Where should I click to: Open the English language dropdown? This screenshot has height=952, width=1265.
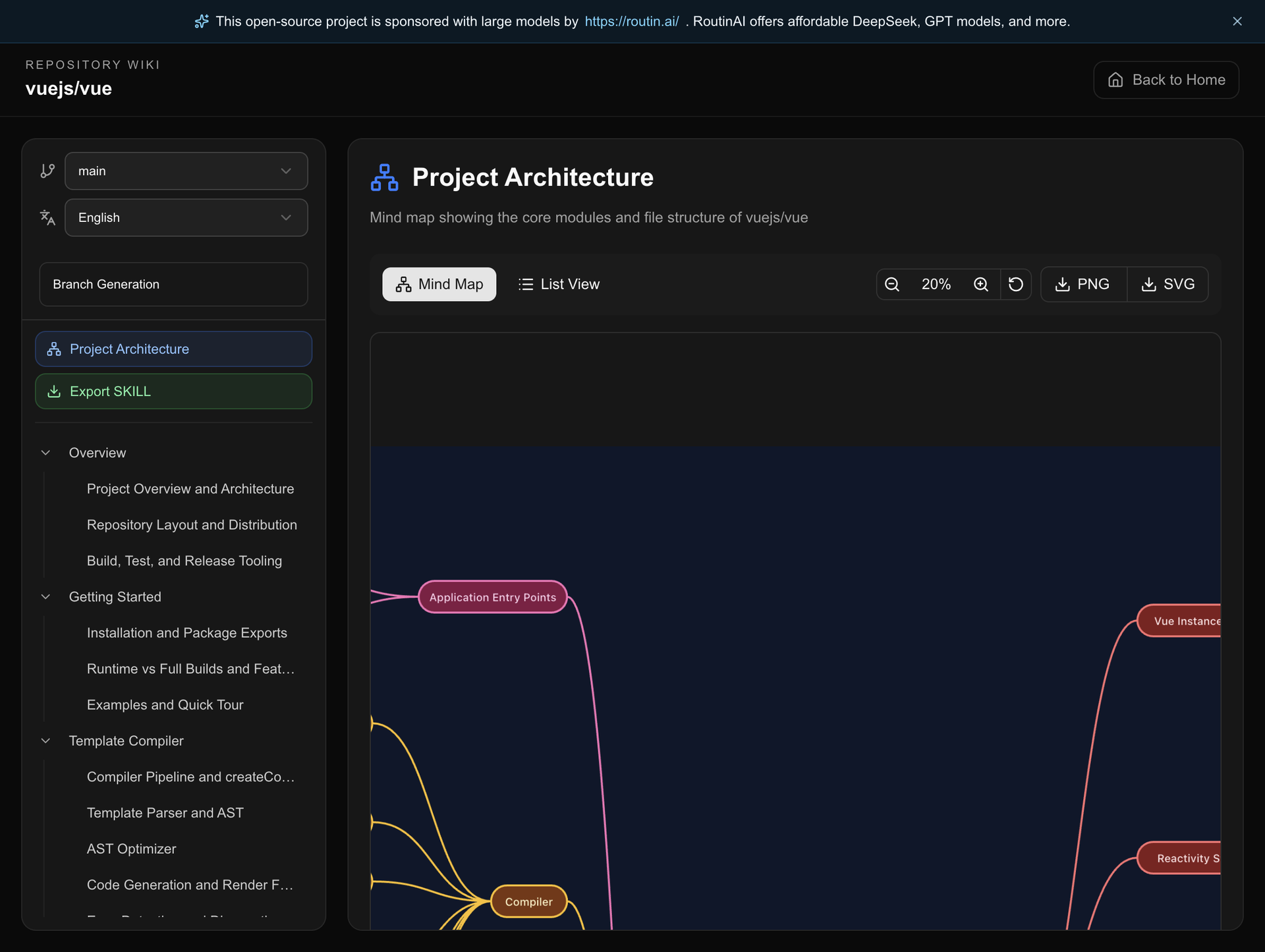click(x=186, y=217)
